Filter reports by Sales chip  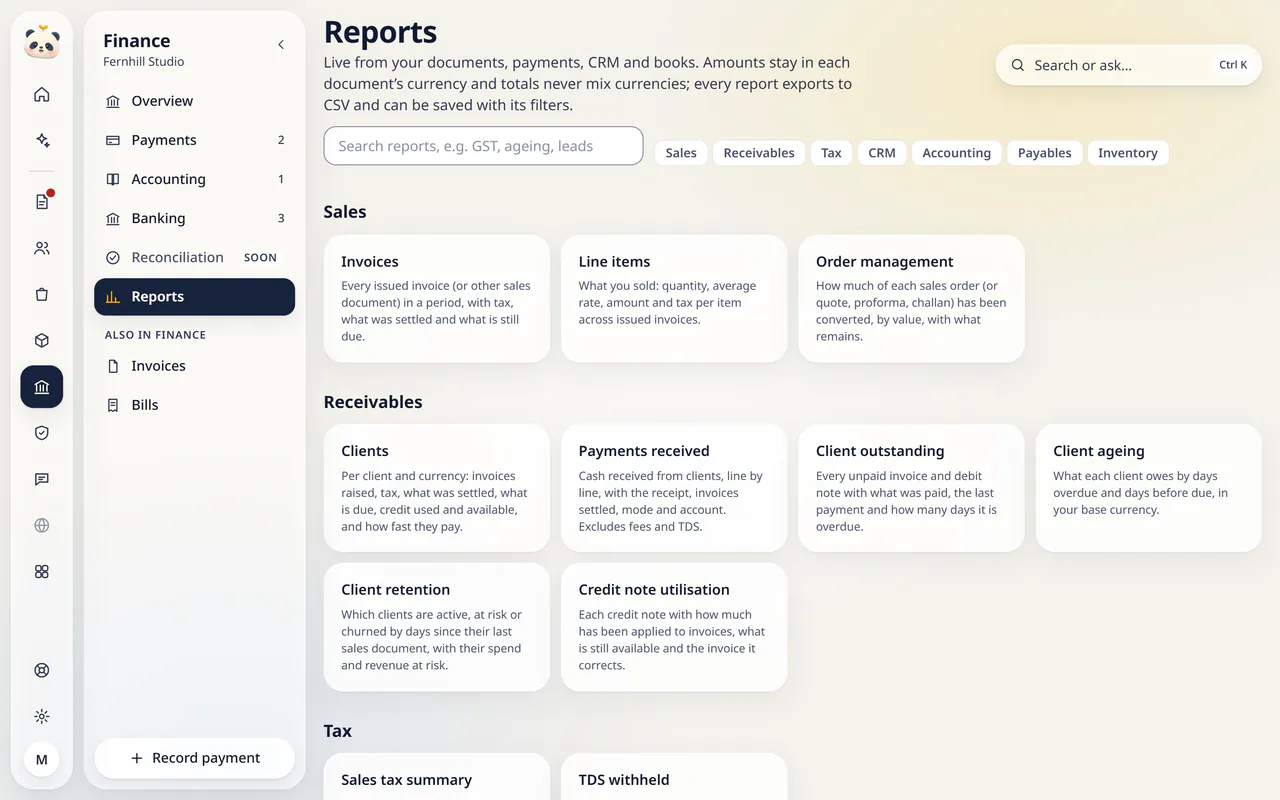click(681, 153)
